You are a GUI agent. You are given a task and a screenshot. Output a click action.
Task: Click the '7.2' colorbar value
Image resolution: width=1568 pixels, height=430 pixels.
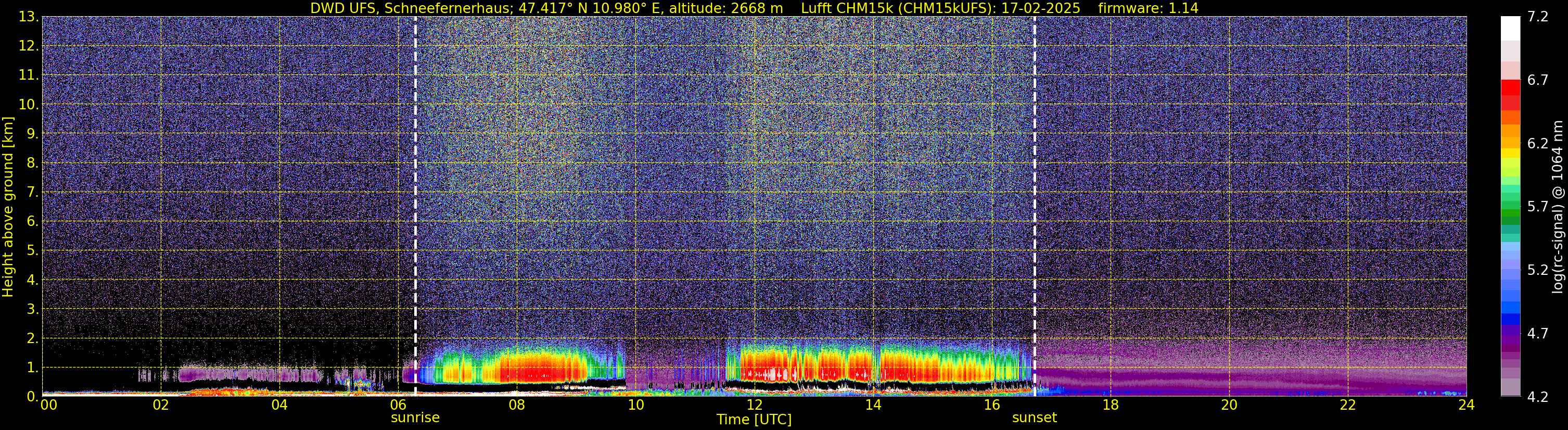1538,17
